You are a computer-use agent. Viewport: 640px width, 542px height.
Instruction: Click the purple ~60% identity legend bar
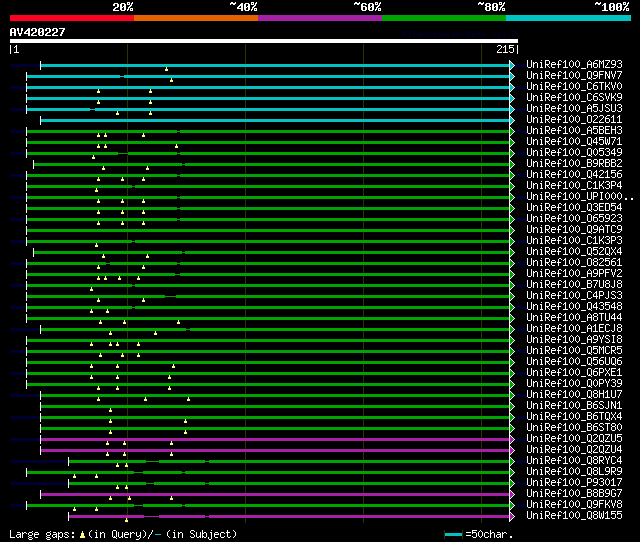pos(319,18)
